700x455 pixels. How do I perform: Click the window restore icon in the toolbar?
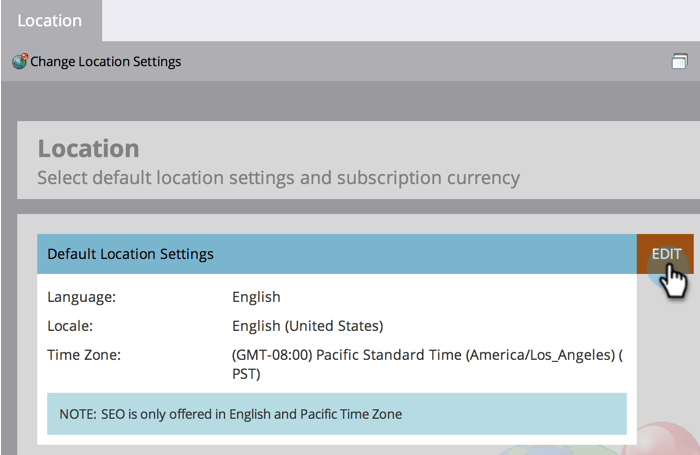pos(679,61)
